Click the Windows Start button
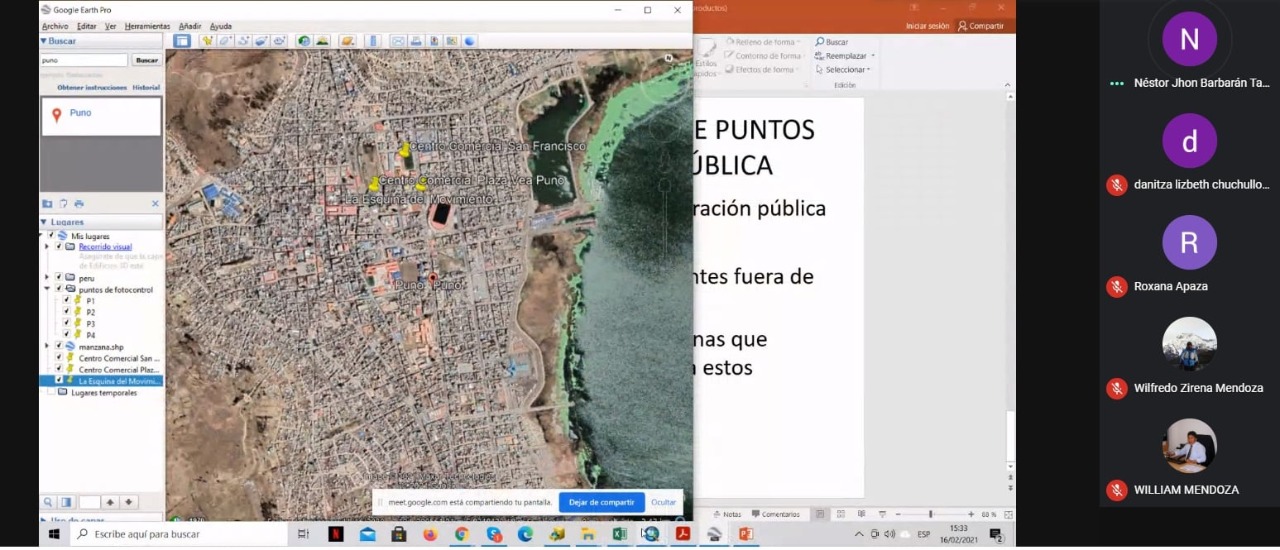 [x=54, y=534]
